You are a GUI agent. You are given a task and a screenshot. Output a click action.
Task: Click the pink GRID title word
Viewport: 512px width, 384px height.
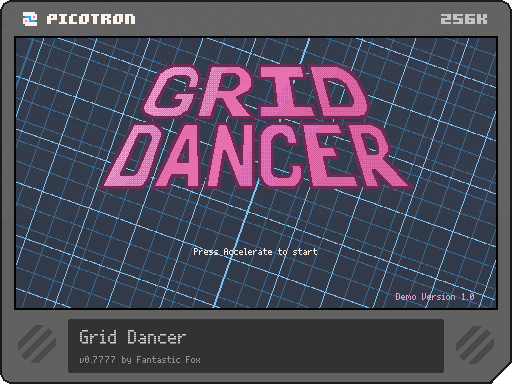click(256, 92)
